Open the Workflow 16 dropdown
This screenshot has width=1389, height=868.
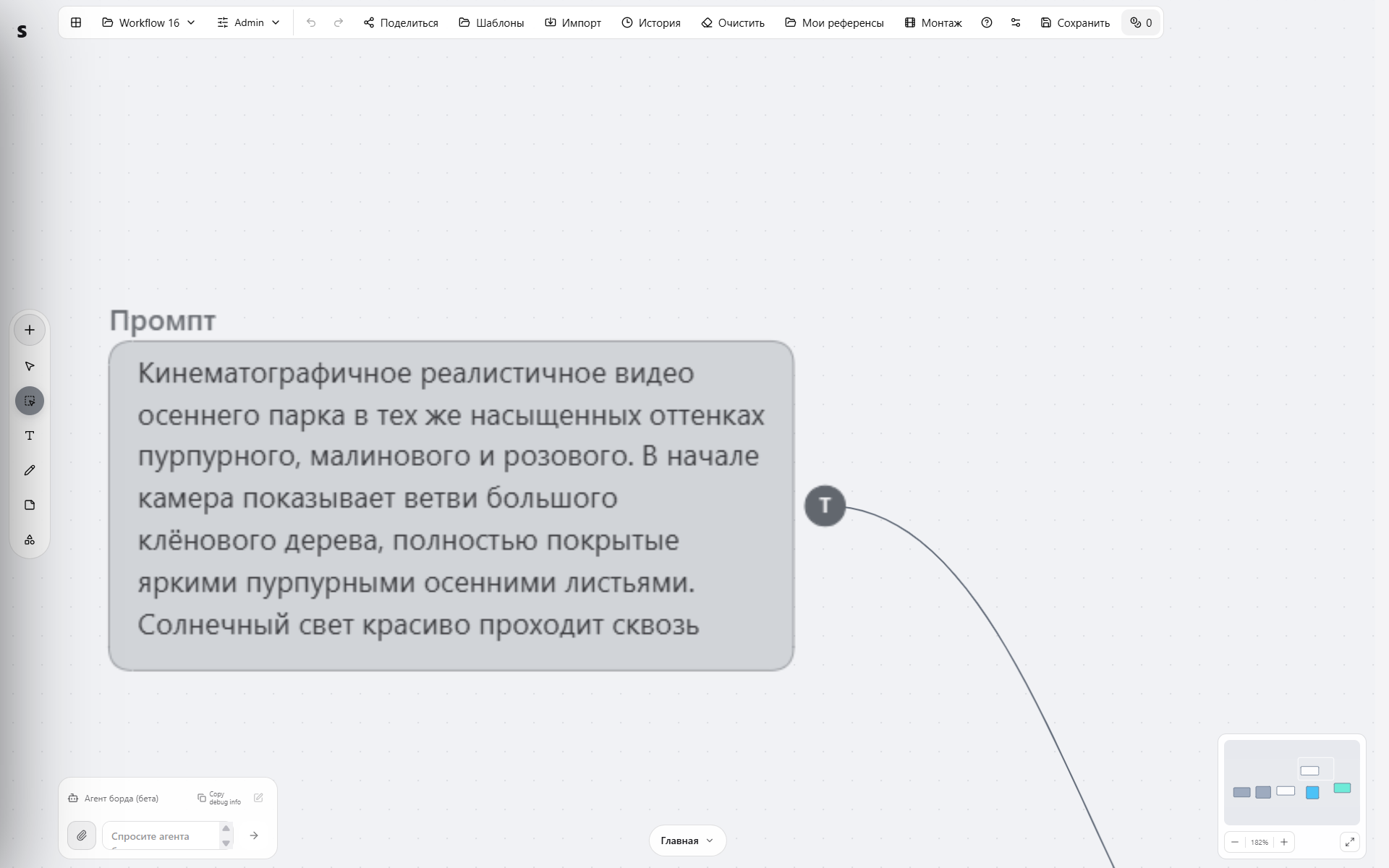[x=148, y=22]
